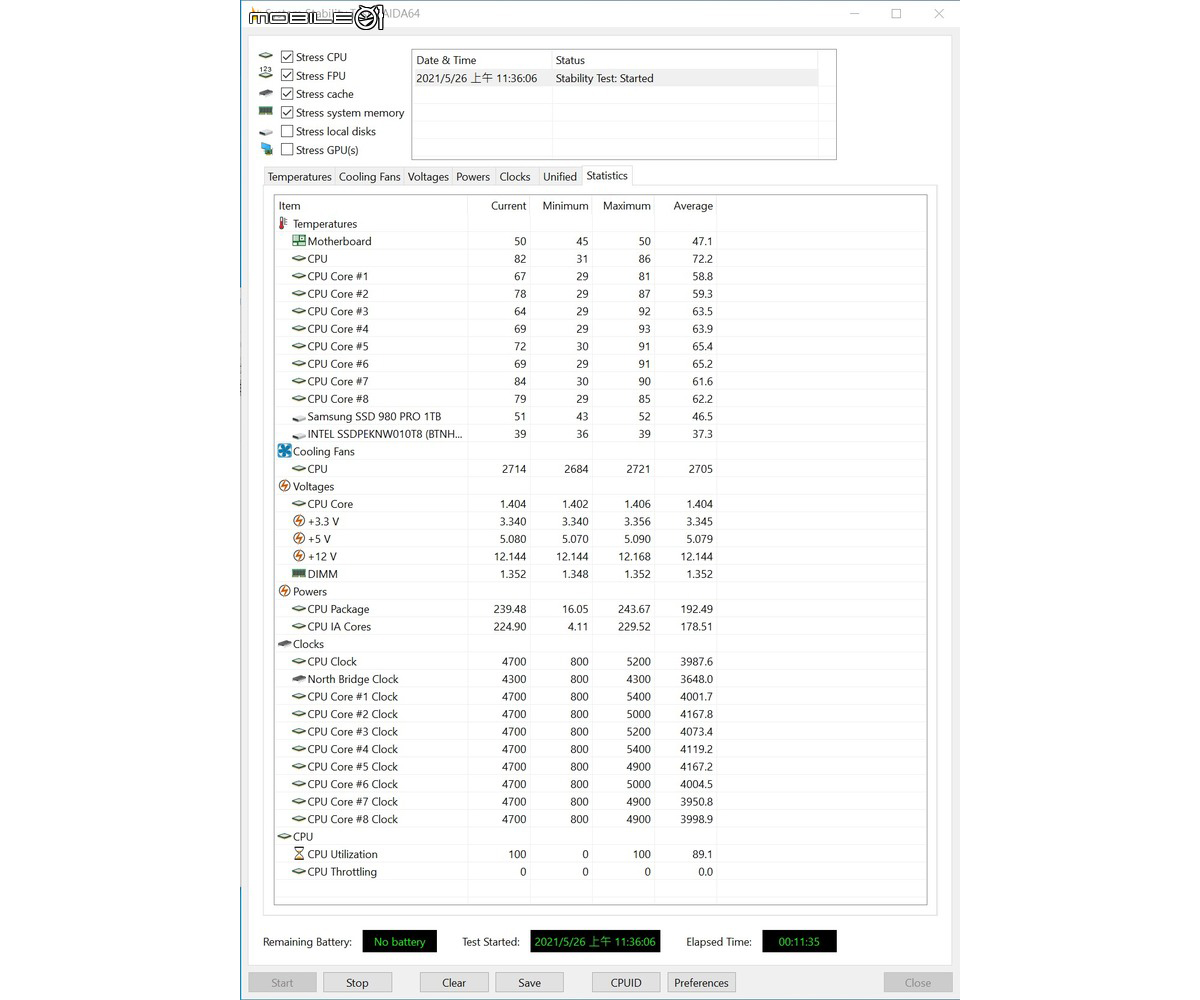
Task: Click the CPU Clock row icon
Action: 298,662
